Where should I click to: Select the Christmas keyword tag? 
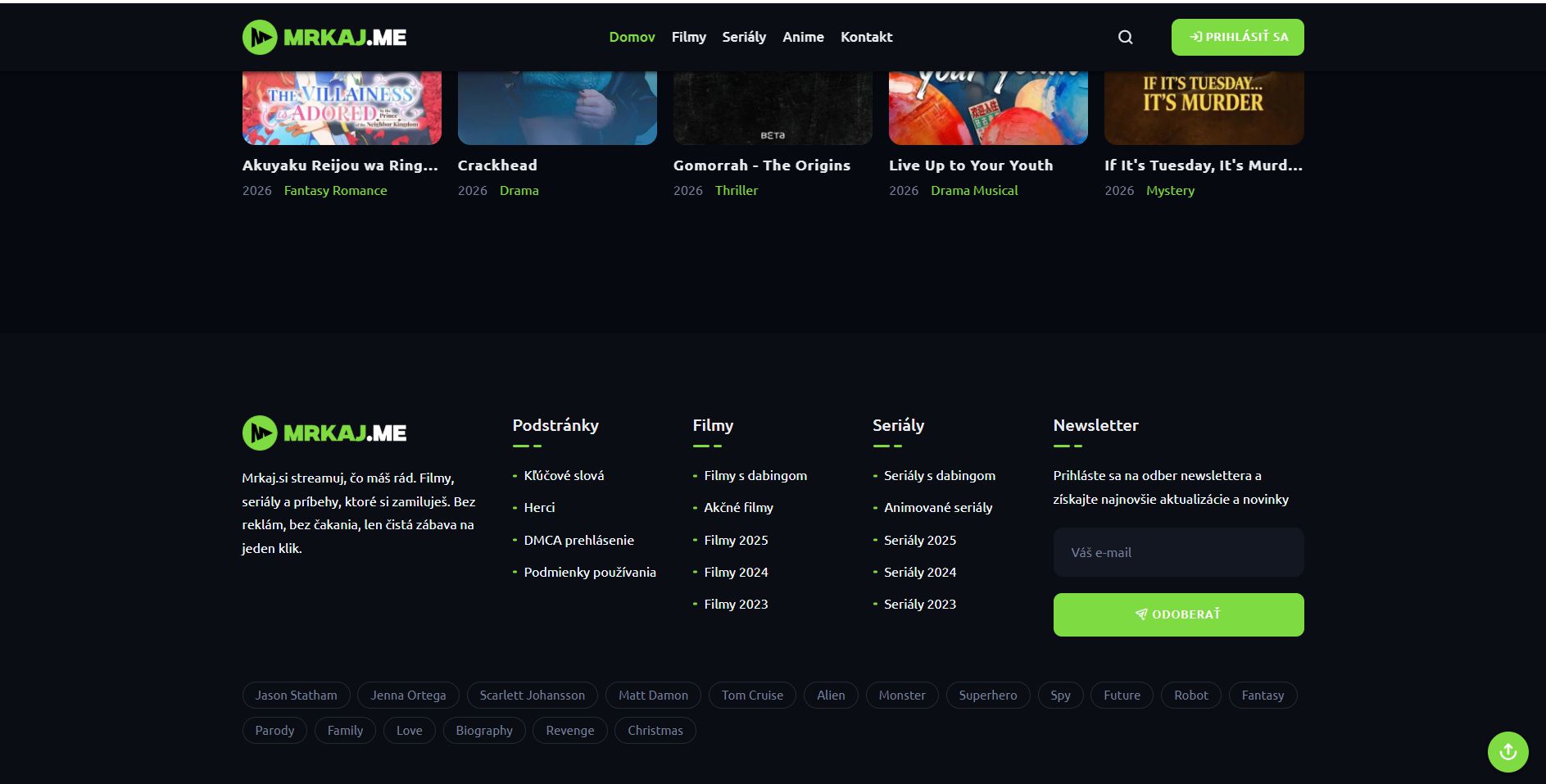[x=655, y=731]
